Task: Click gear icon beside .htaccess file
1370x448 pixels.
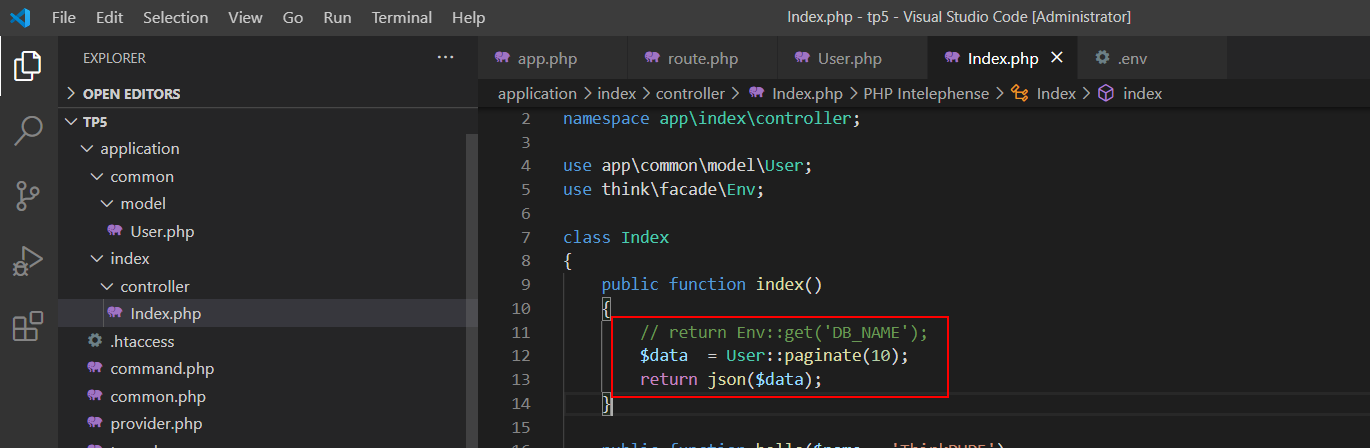Action: 95,341
